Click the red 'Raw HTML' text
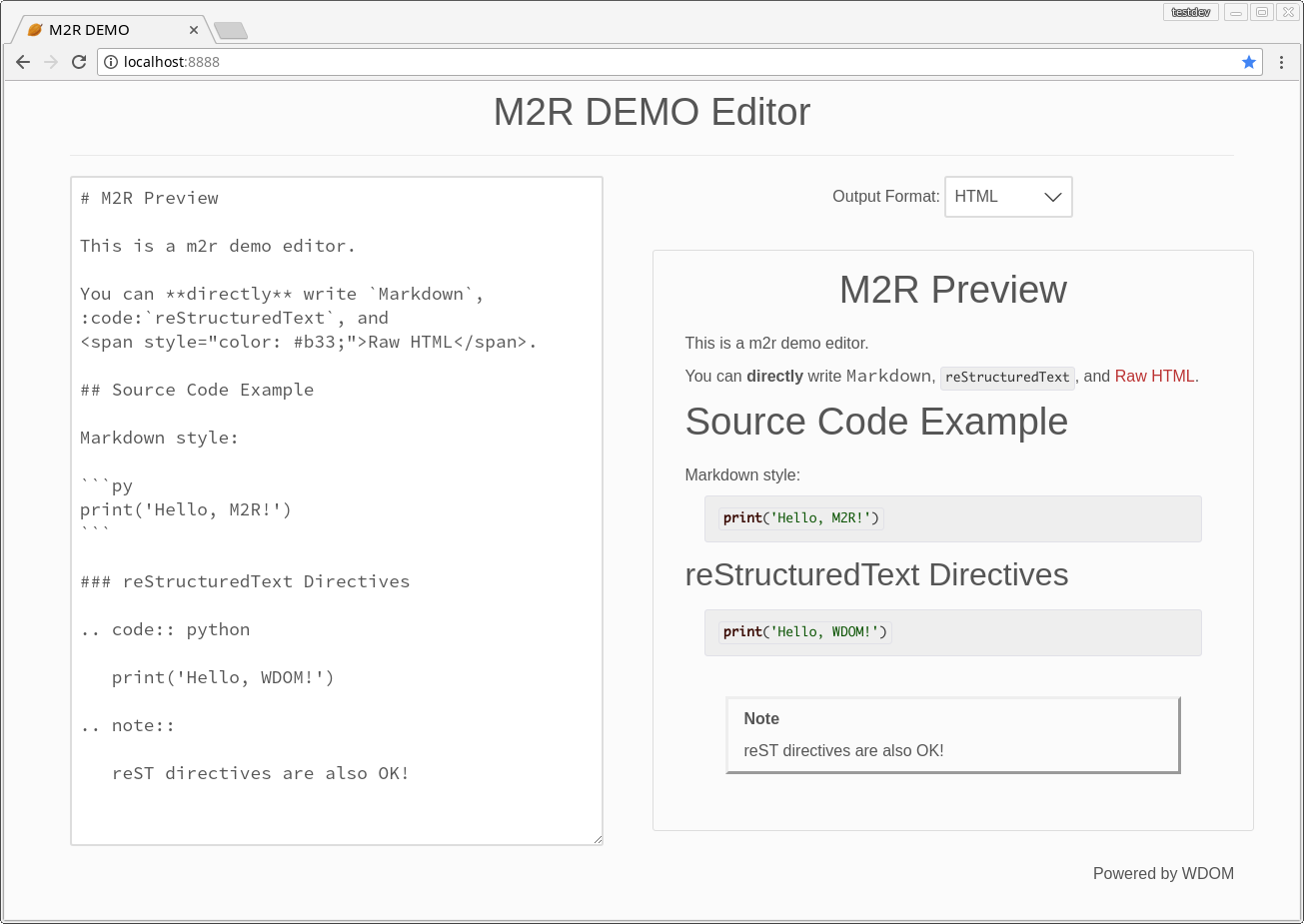1304x924 pixels. pos(1154,377)
